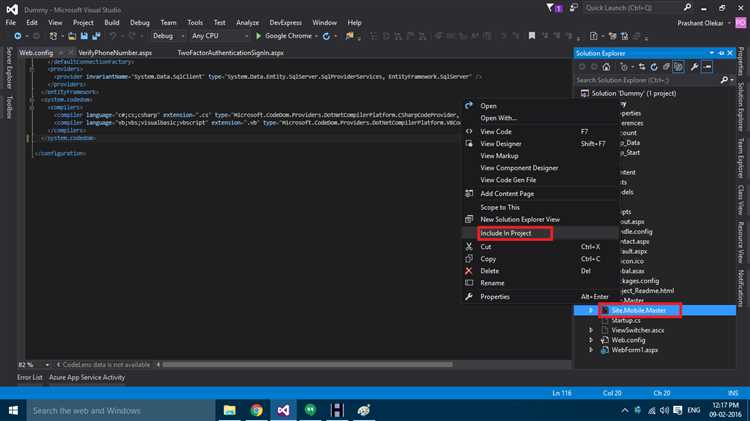The image size is (750, 421).
Task: Click the green Start debugging play icon
Action: click(x=258, y=36)
